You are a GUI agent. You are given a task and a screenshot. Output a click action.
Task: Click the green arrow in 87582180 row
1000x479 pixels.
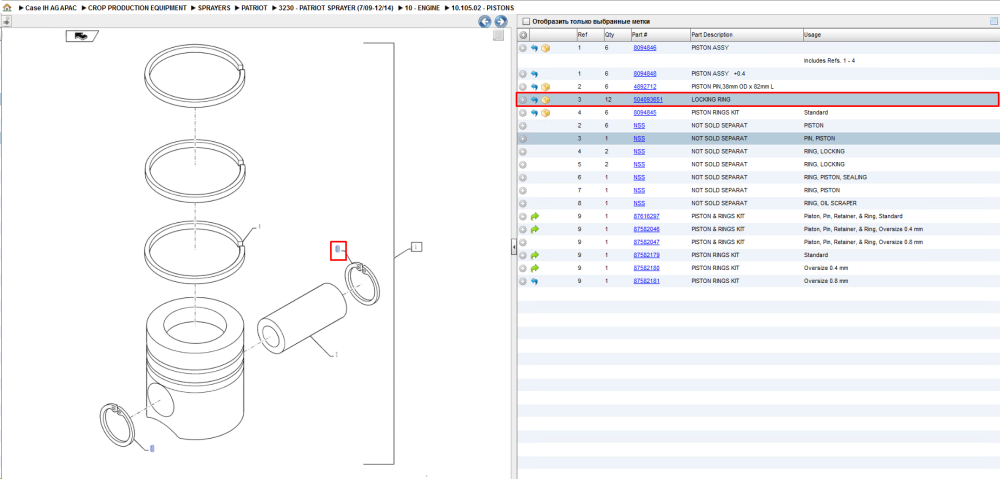coord(534,268)
